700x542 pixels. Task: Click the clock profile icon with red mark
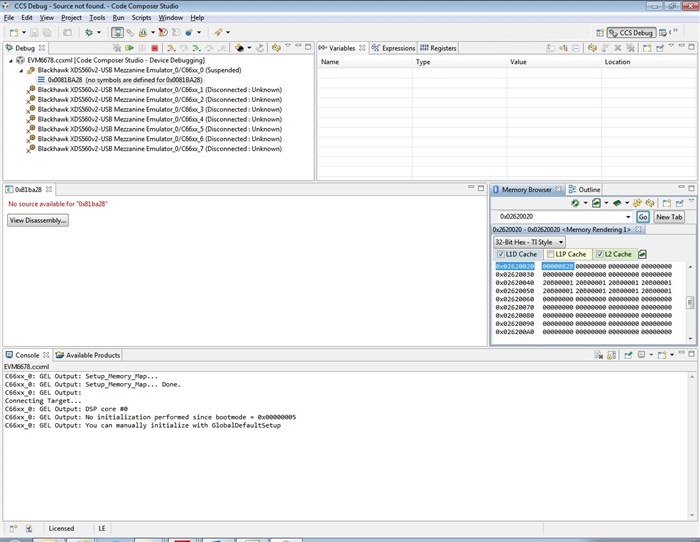click(163, 33)
